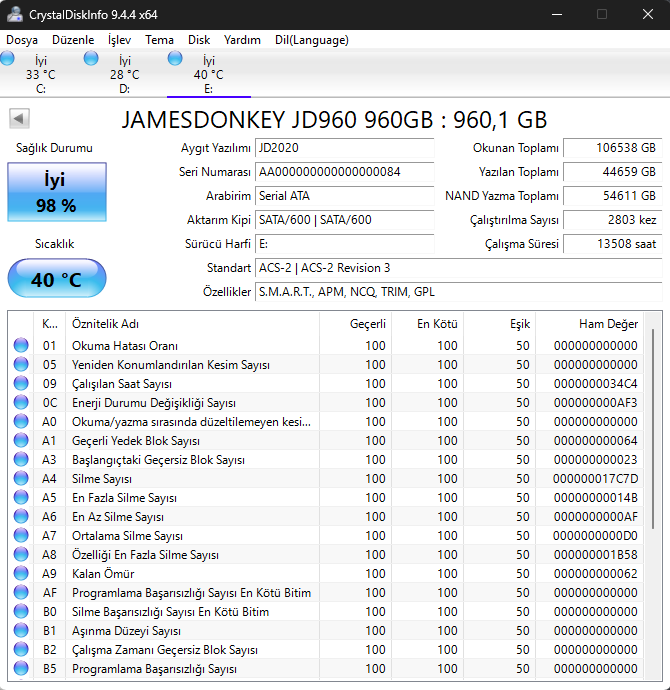Image resolution: width=670 pixels, height=690 pixels.
Task: Open the İşlev menu
Action: pyautogui.click(x=119, y=40)
